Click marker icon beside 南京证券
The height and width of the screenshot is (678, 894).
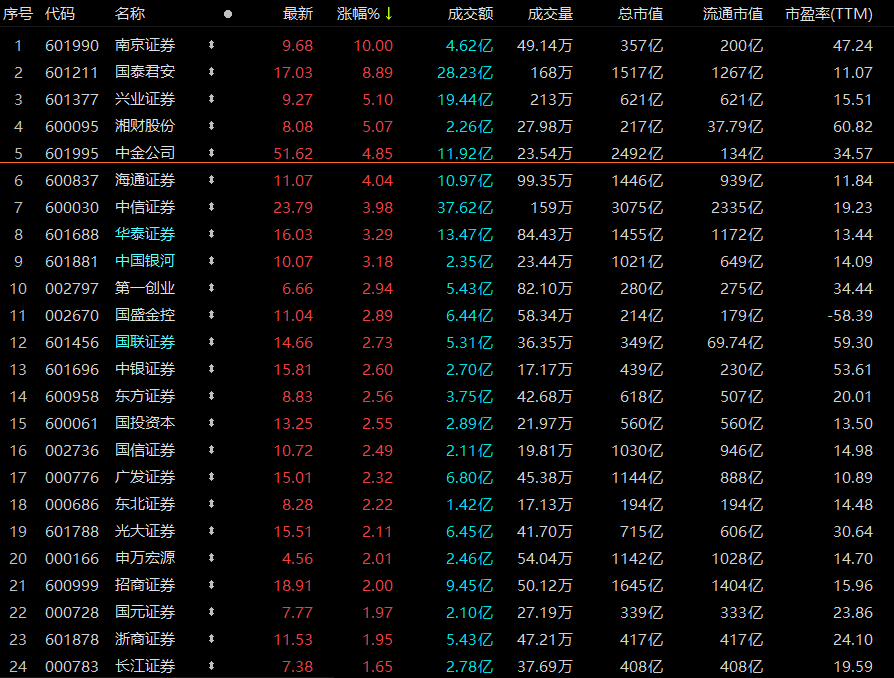coord(212,44)
